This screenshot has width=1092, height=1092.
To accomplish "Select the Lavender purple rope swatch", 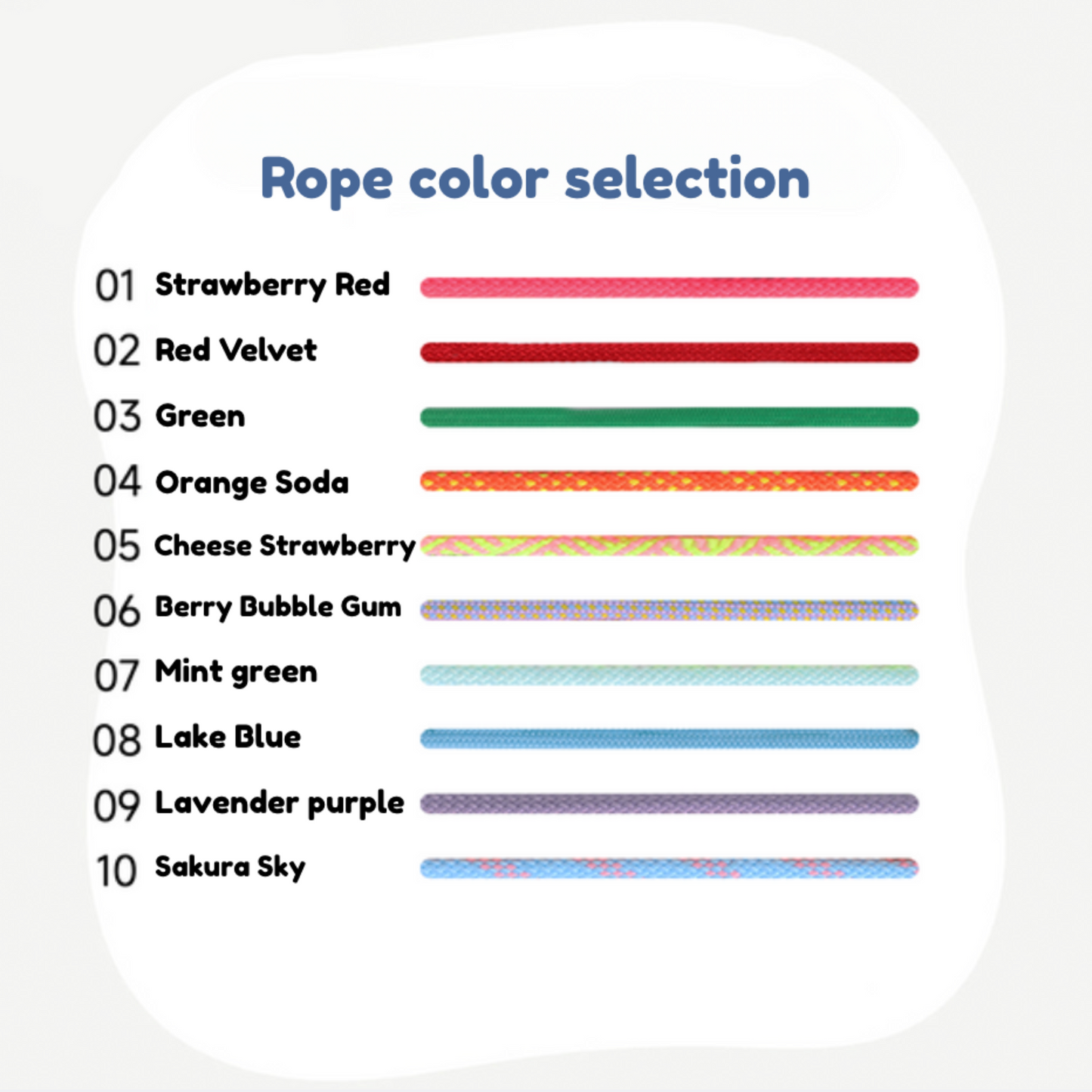I will click(669, 803).
